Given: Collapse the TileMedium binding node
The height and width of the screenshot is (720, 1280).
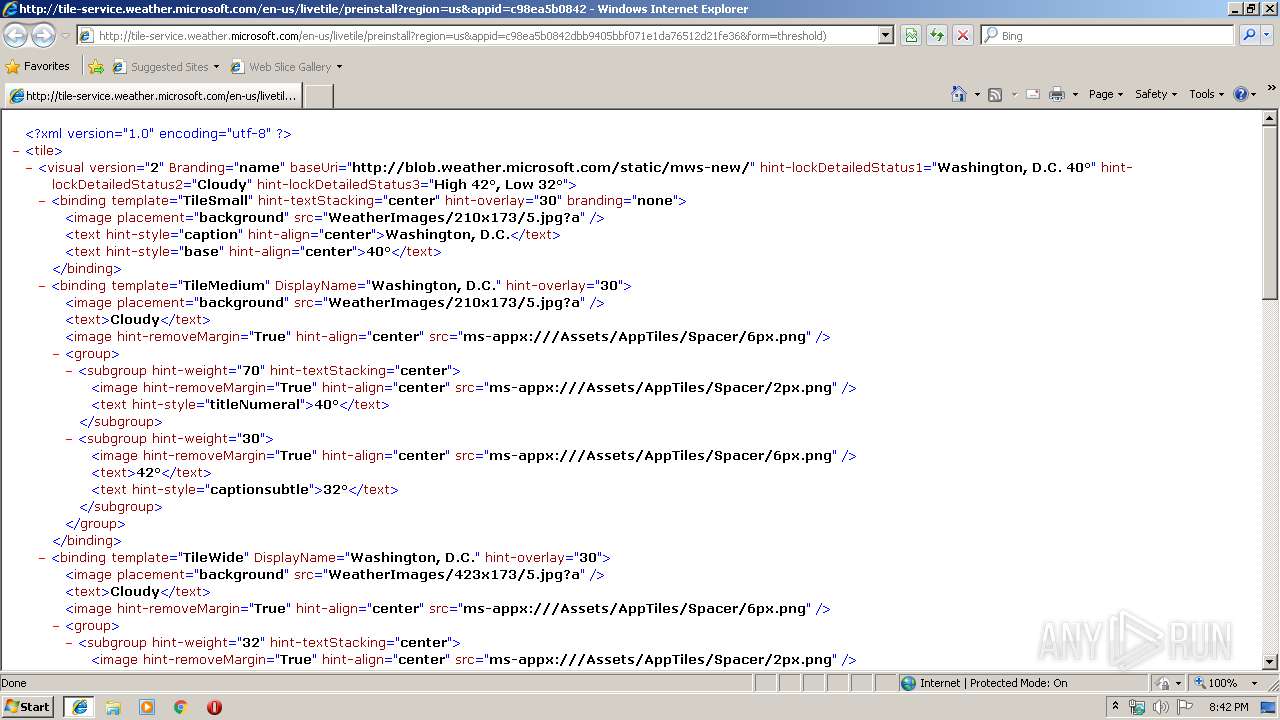Looking at the screenshot, I should click(x=43, y=286).
